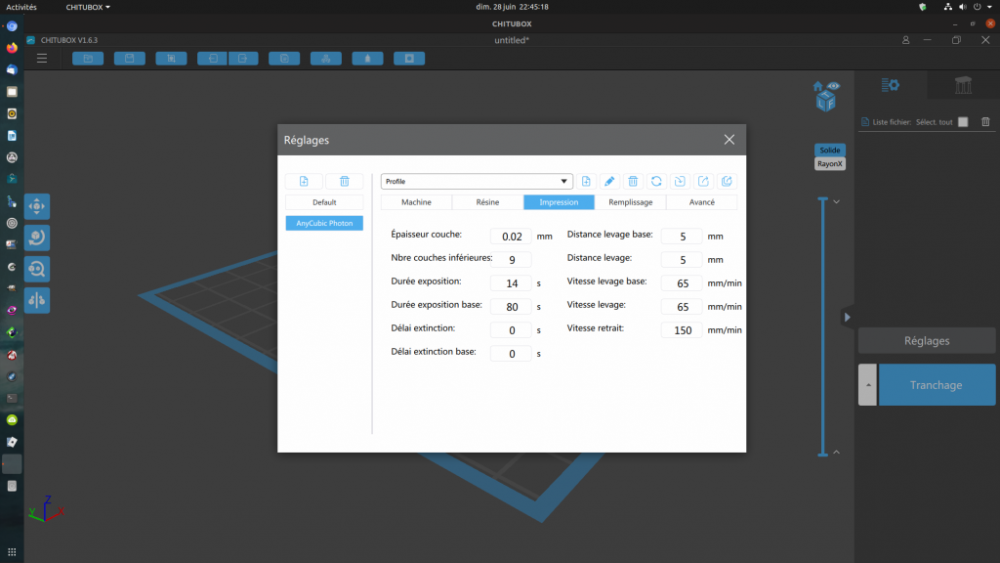Select the AnyCubic Photon machine entry
The image size is (1000, 563).
tap(324, 223)
